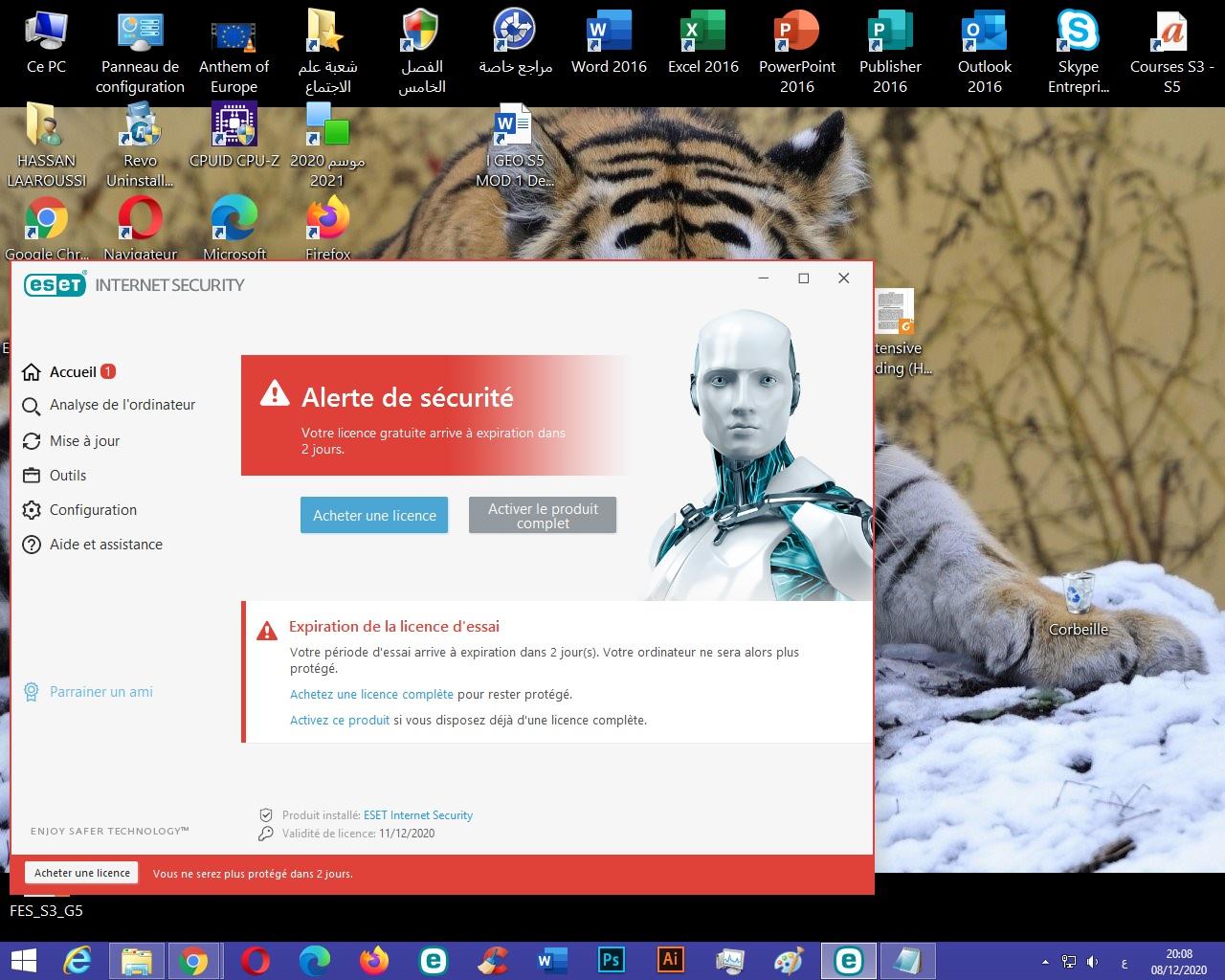Open the Windows Start button
This screenshot has width=1225, height=980.
pyautogui.click(x=23, y=960)
